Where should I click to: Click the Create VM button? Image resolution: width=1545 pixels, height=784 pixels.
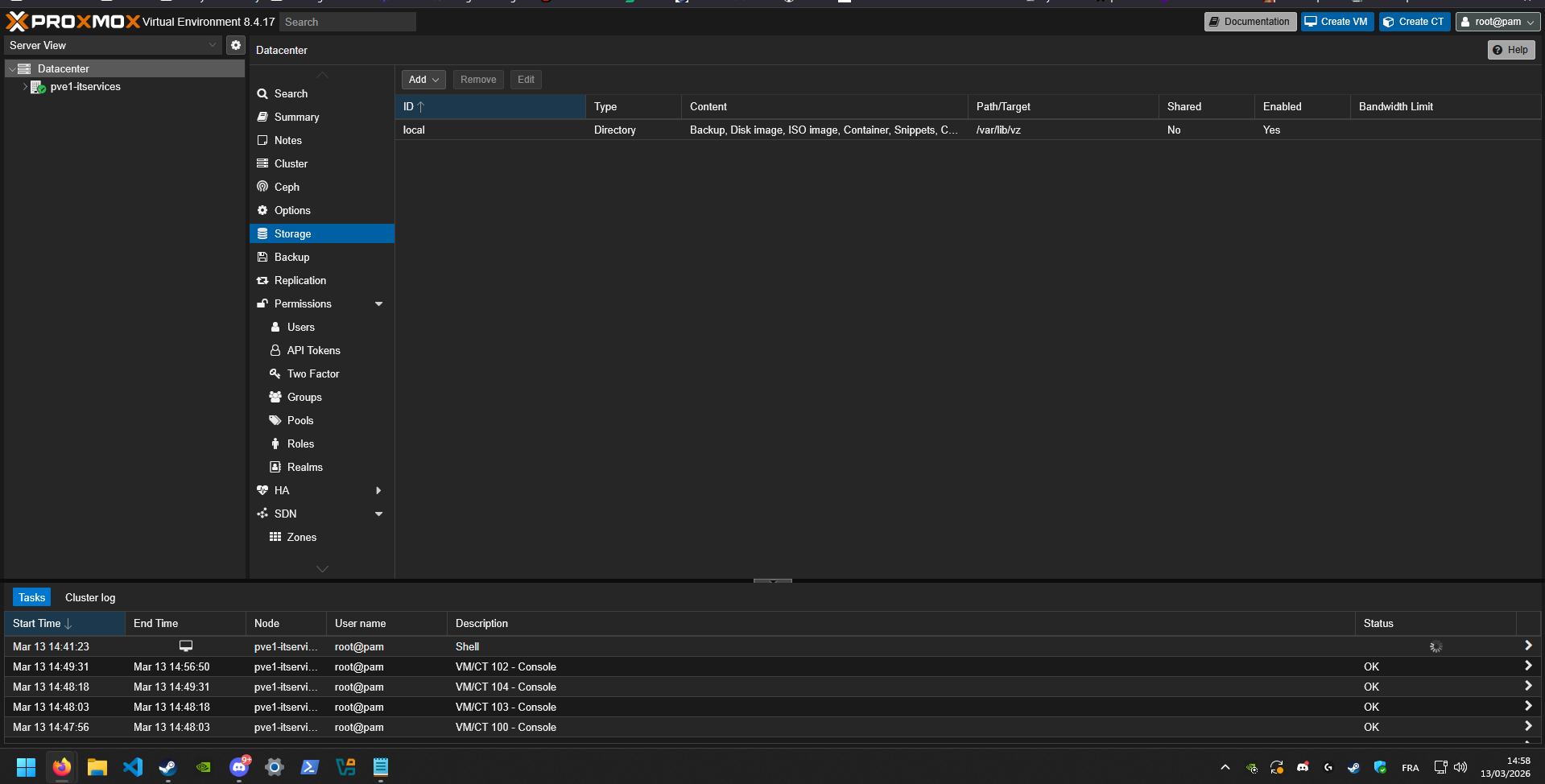pos(1336,22)
